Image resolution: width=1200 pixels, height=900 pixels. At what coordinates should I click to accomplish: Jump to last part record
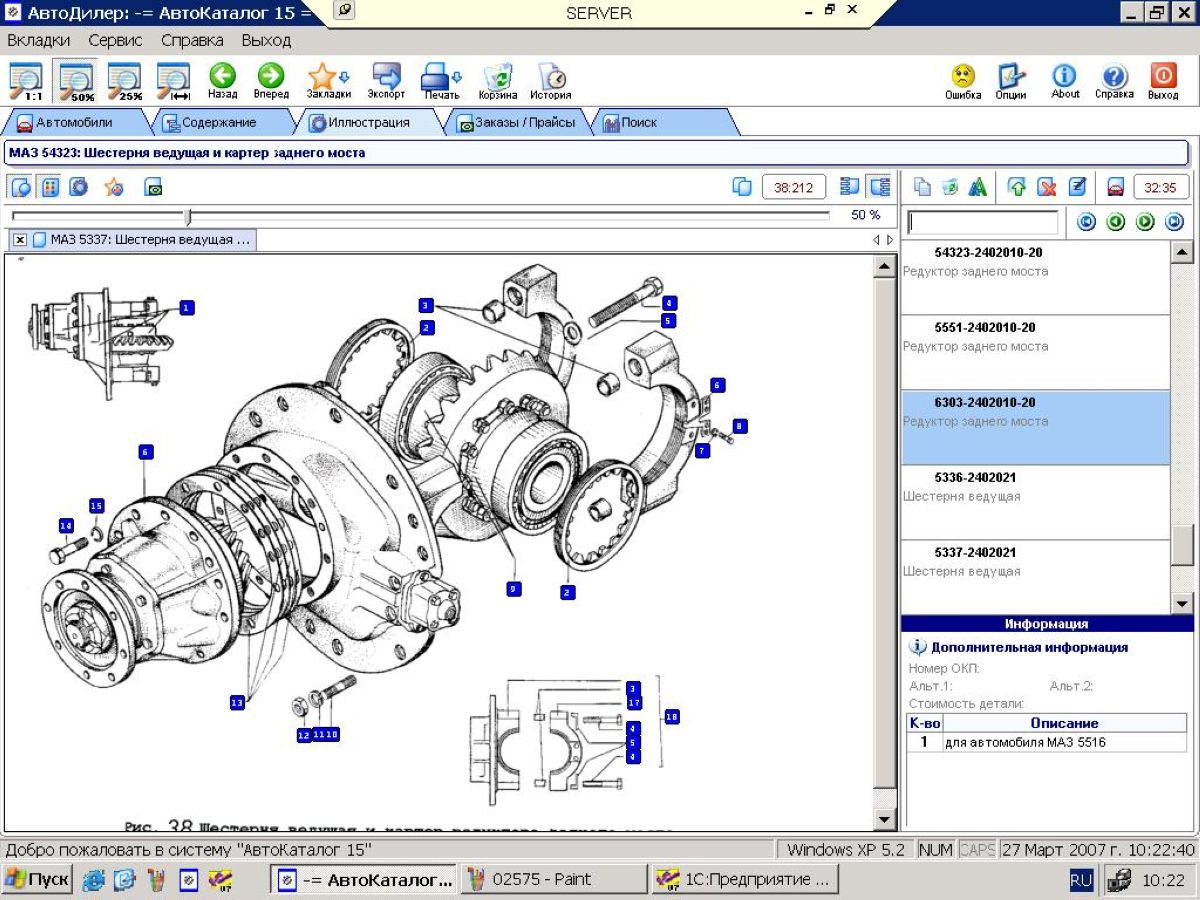1174,222
